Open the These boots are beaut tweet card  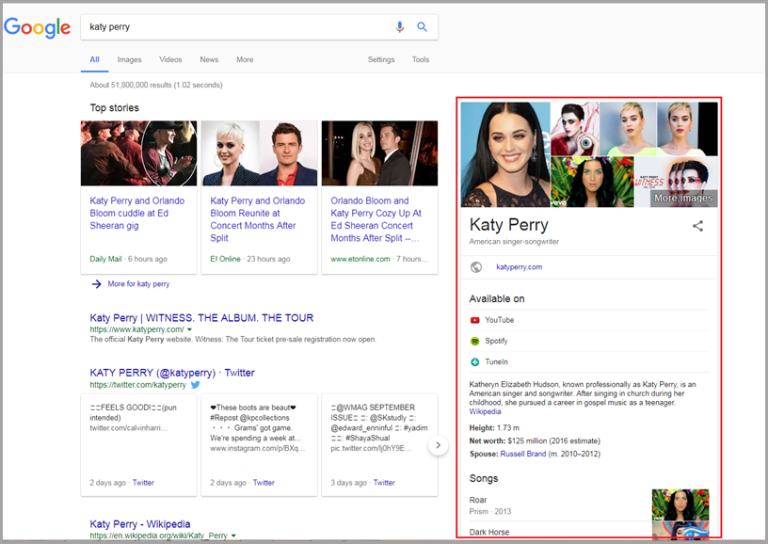coord(259,445)
